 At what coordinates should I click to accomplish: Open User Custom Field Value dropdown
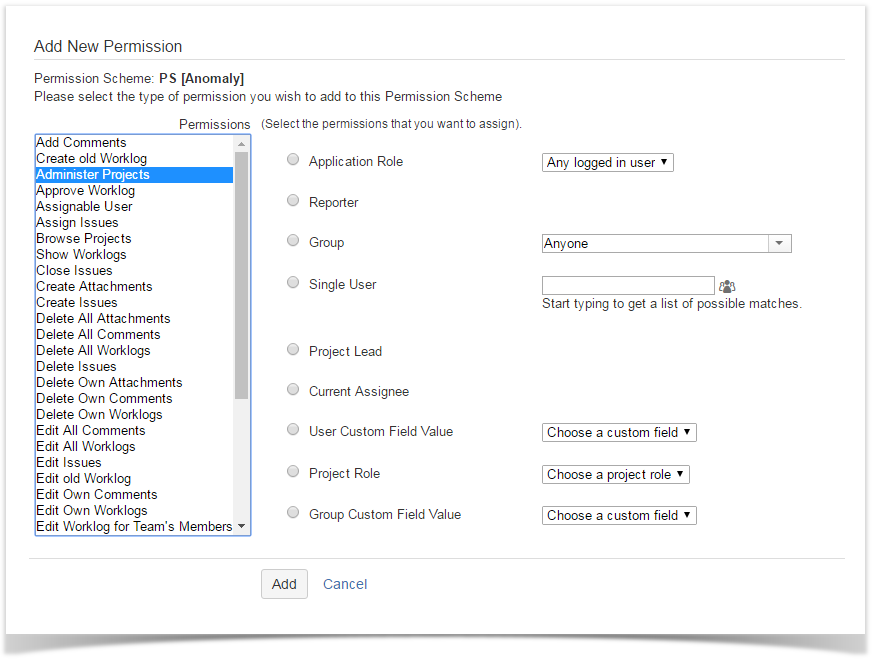click(x=619, y=432)
